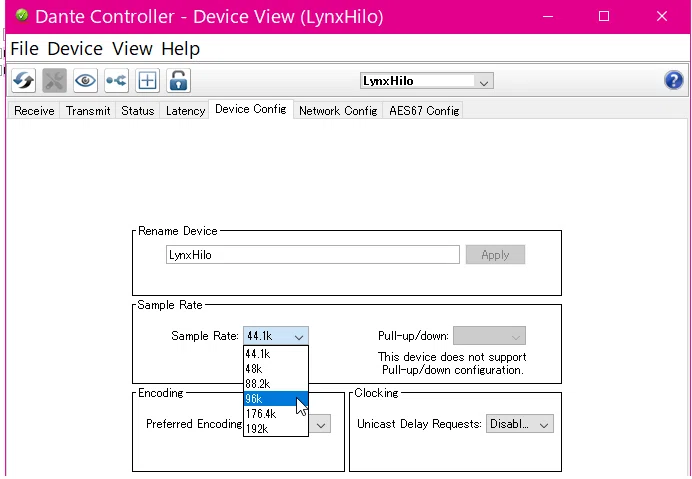Viewport: 692px width, 479px height.
Task: Select 176.4k in sample rate list
Action: (x=276, y=414)
